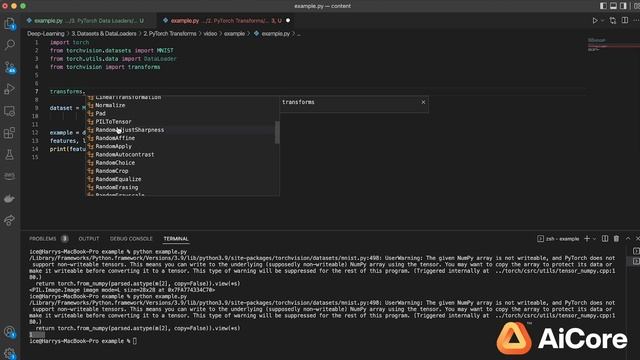Screen dimensions: 640x360
Task: Open the Testing flask view
Action: click(x=9, y=155)
